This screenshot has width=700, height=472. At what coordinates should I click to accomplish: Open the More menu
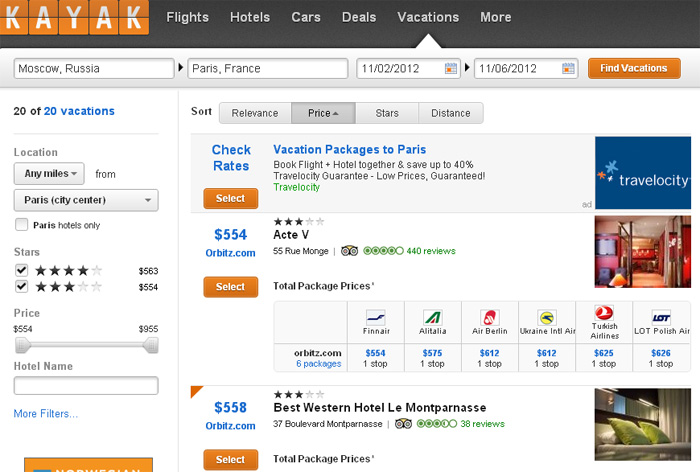point(496,17)
